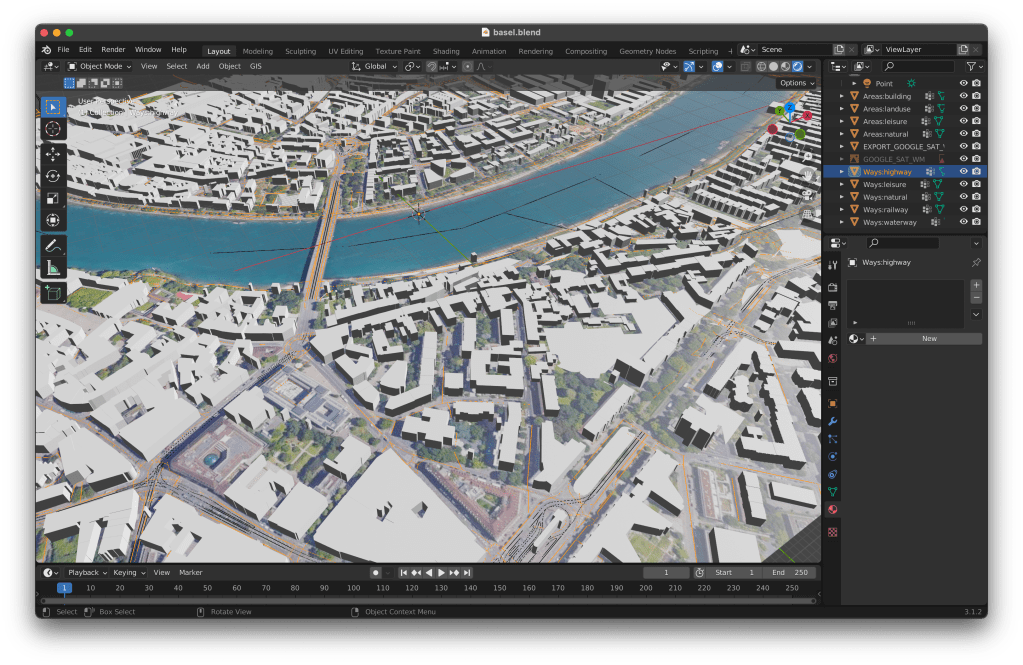This screenshot has height=665, width=1023.
Task: Expand the Areas:landuse tree item
Action: pyautogui.click(x=842, y=109)
